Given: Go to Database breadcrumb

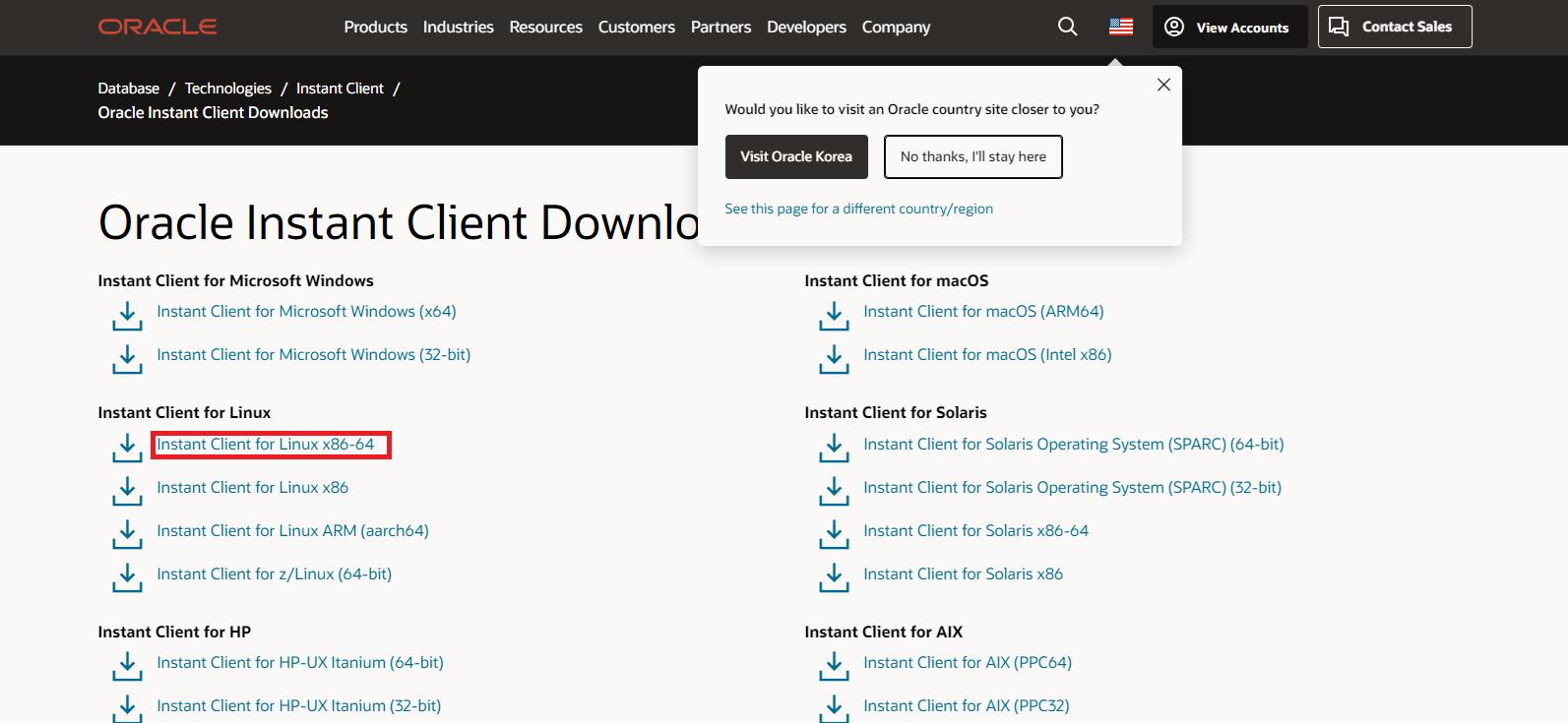Looking at the screenshot, I should [x=128, y=89].
